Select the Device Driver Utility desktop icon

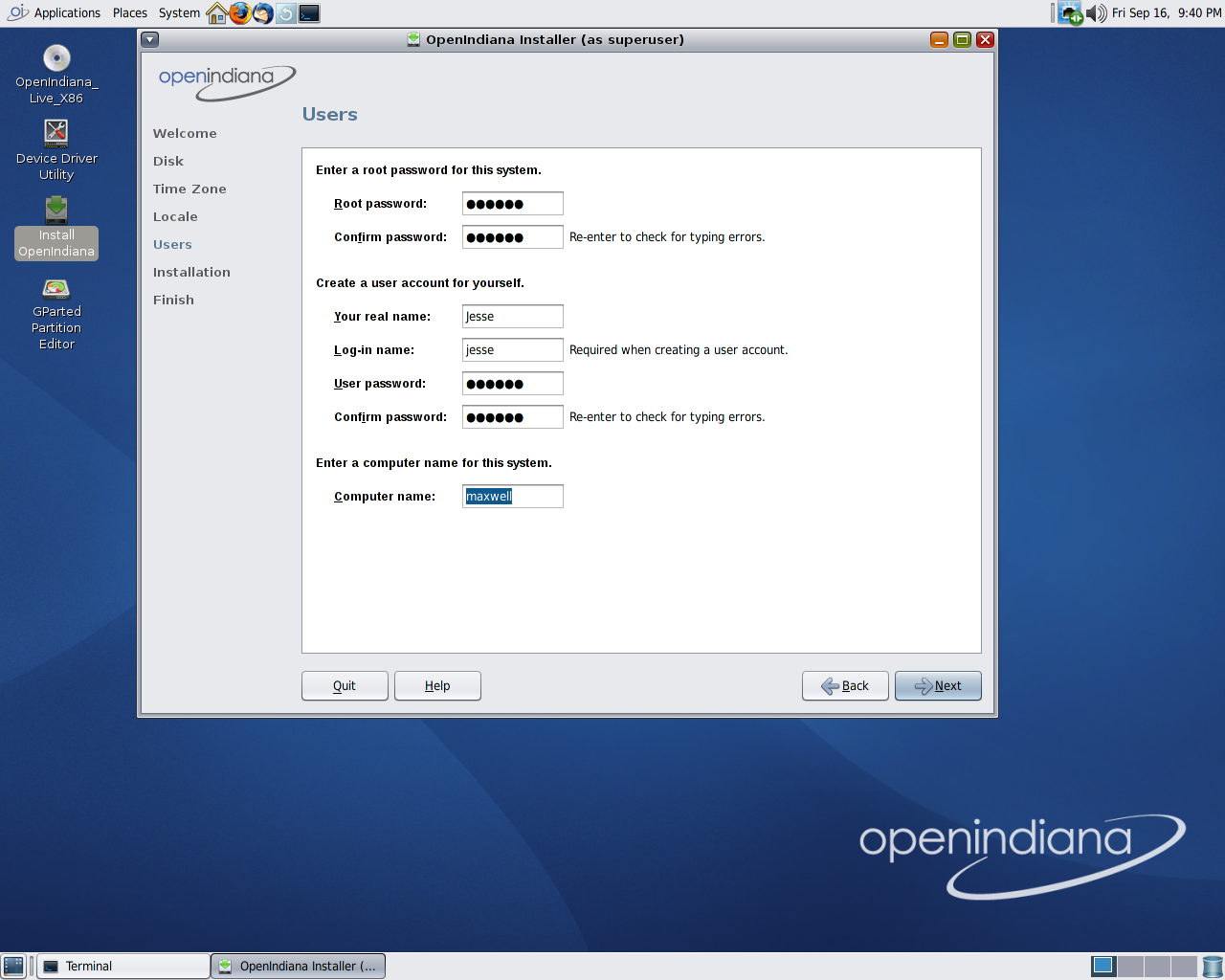(56, 150)
